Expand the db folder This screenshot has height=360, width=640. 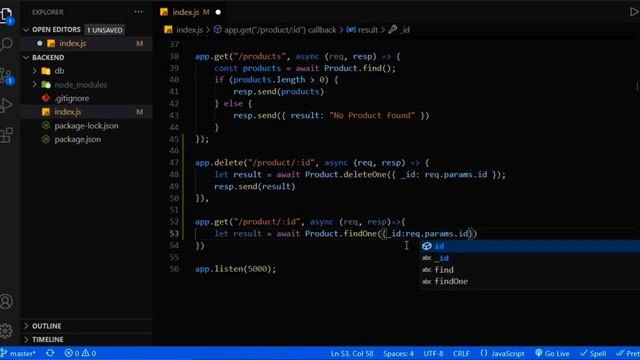coord(35,71)
